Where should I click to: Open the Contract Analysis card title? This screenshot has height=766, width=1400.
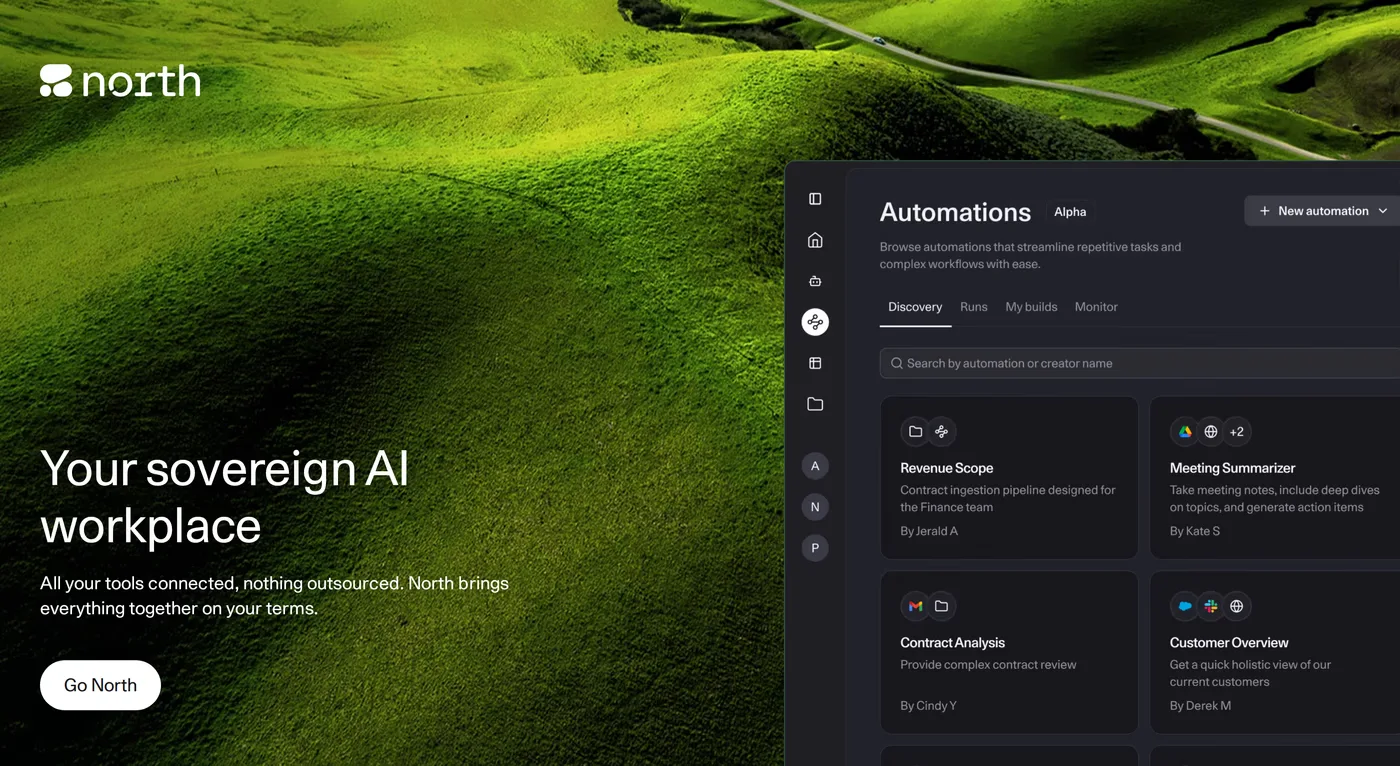click(952, 643)
